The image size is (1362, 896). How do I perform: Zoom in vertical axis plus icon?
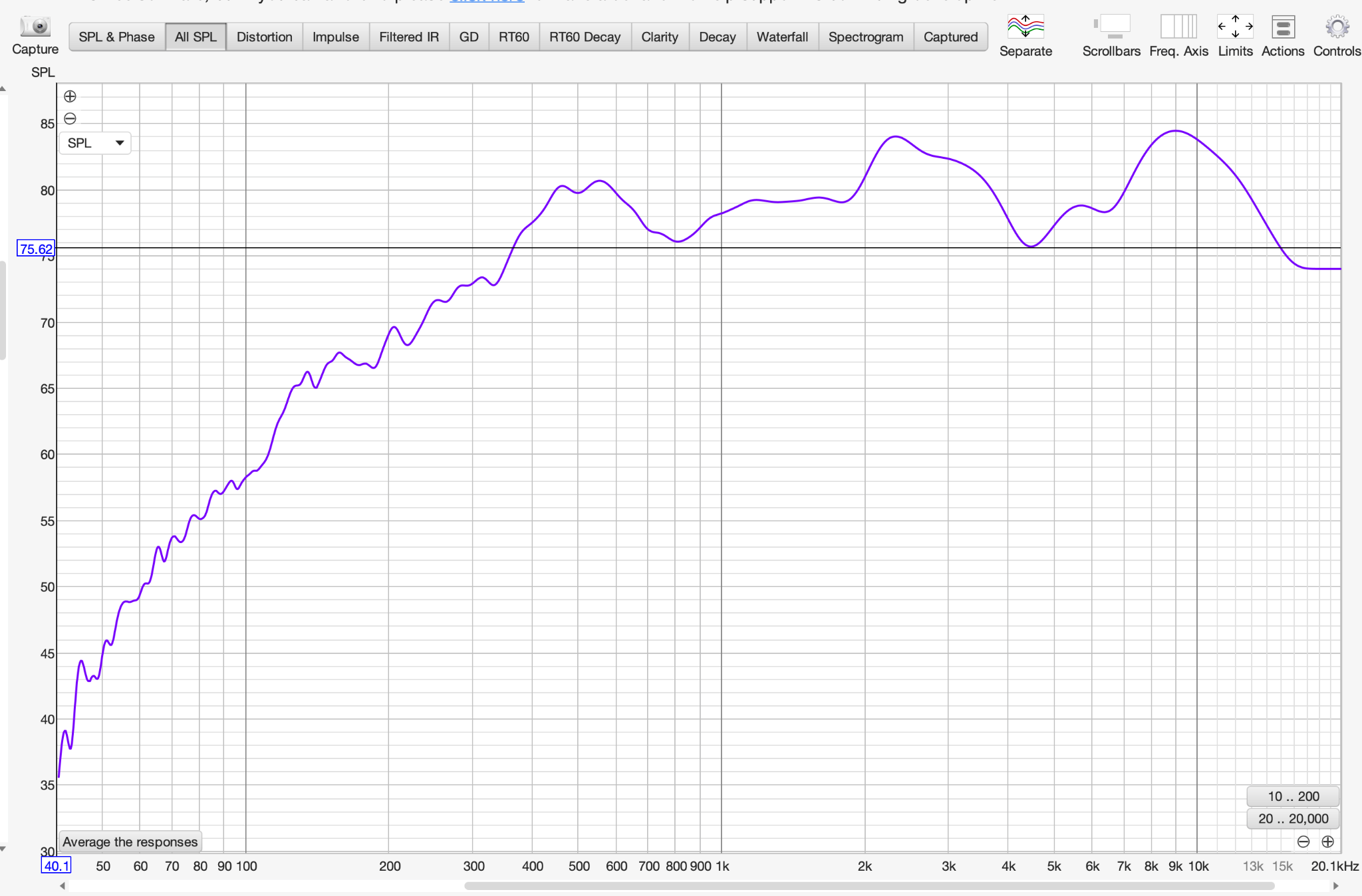pos(70,96)
